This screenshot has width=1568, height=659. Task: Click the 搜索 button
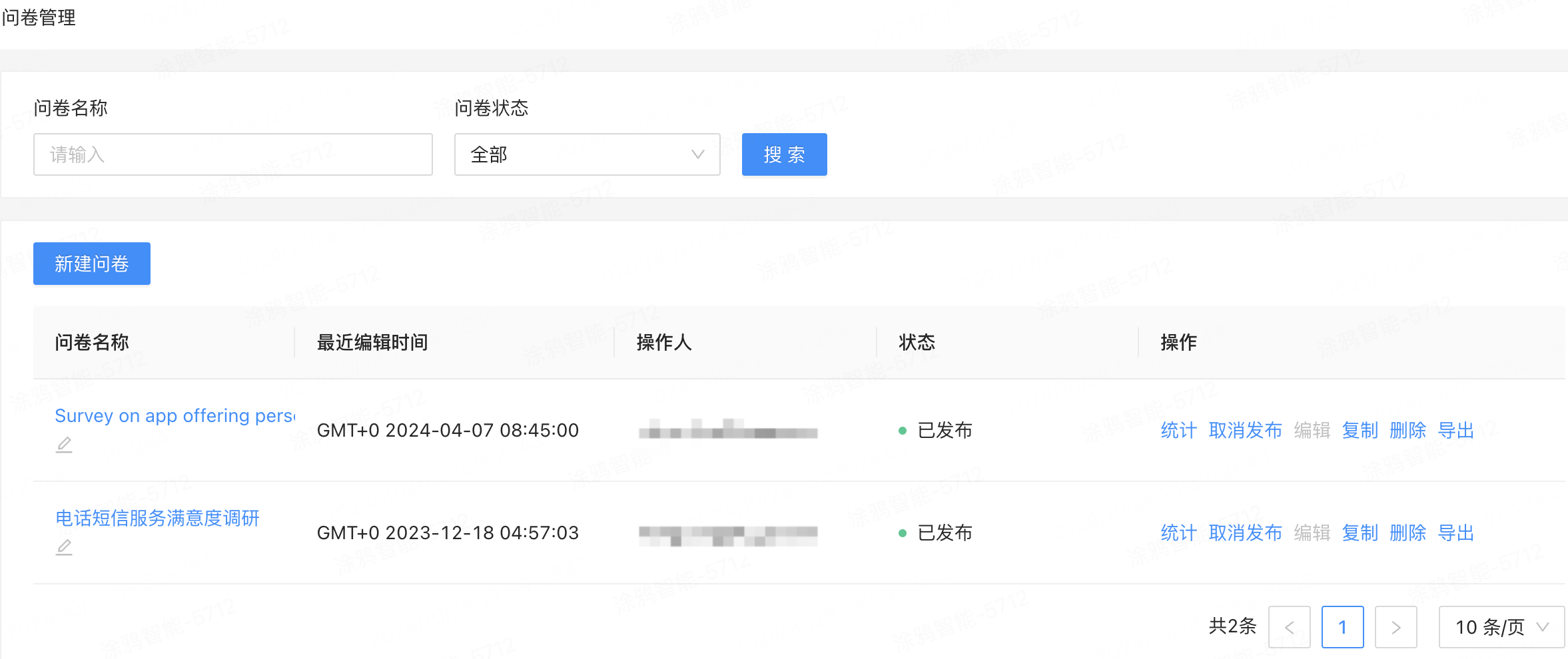coord(784,154)
